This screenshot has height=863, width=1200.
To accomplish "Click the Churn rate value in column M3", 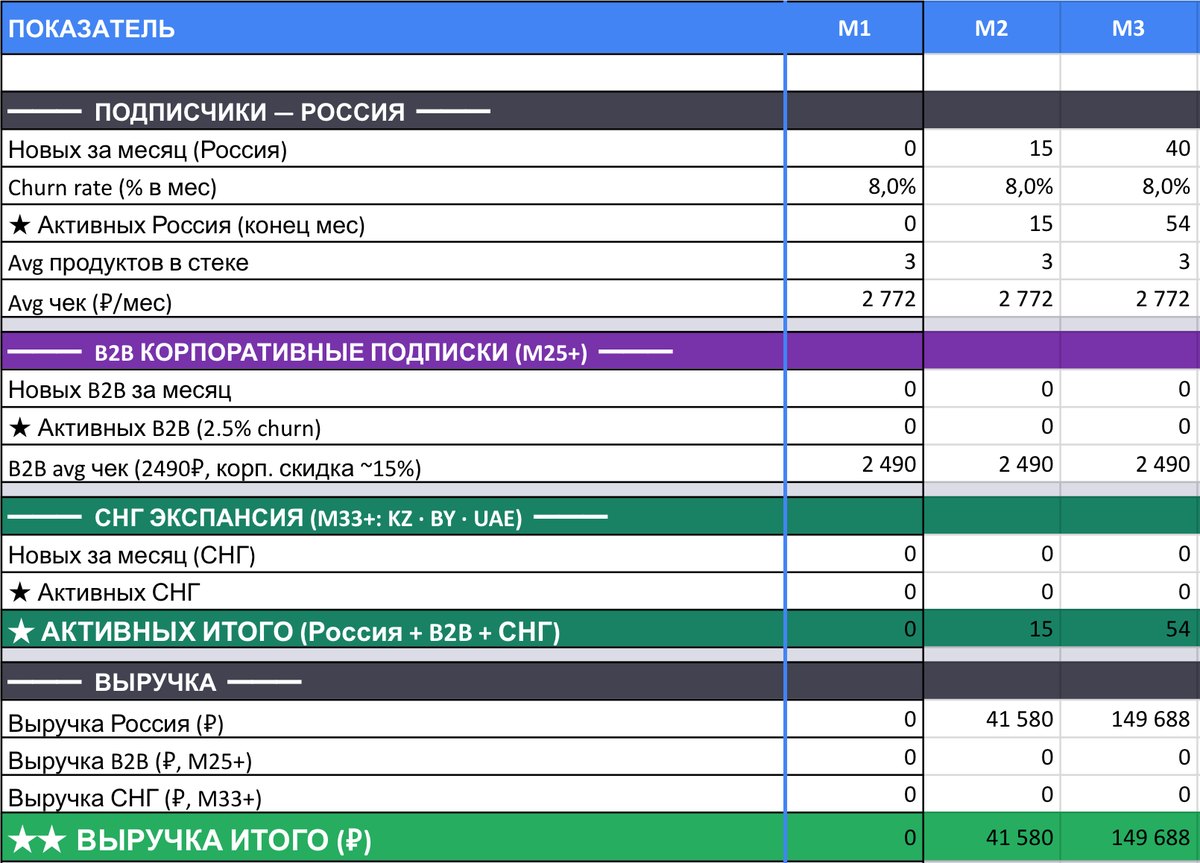I will point(1165,187).
